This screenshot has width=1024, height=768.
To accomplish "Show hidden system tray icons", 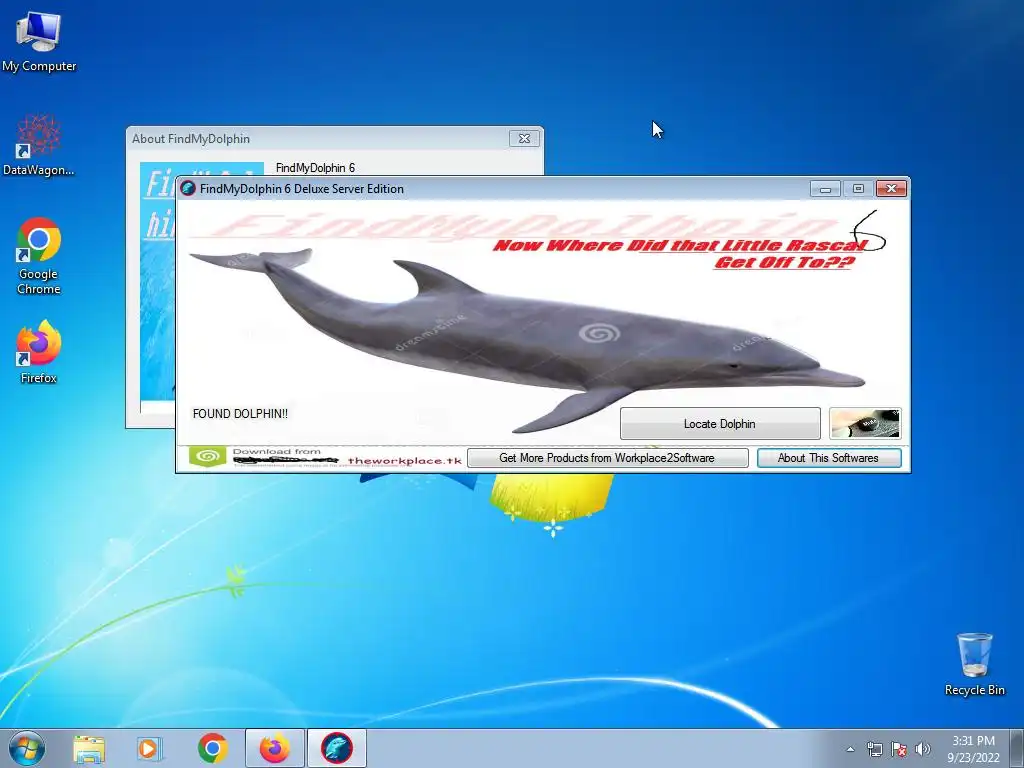I will click(850, 749).
